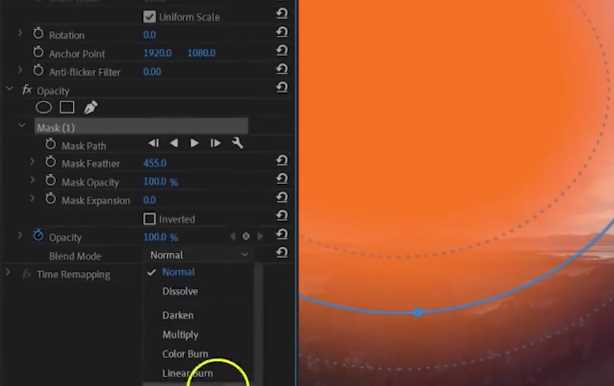Track mask backward one frame
This screenshot has width=614, height=386.
click(x=153, y=143)
